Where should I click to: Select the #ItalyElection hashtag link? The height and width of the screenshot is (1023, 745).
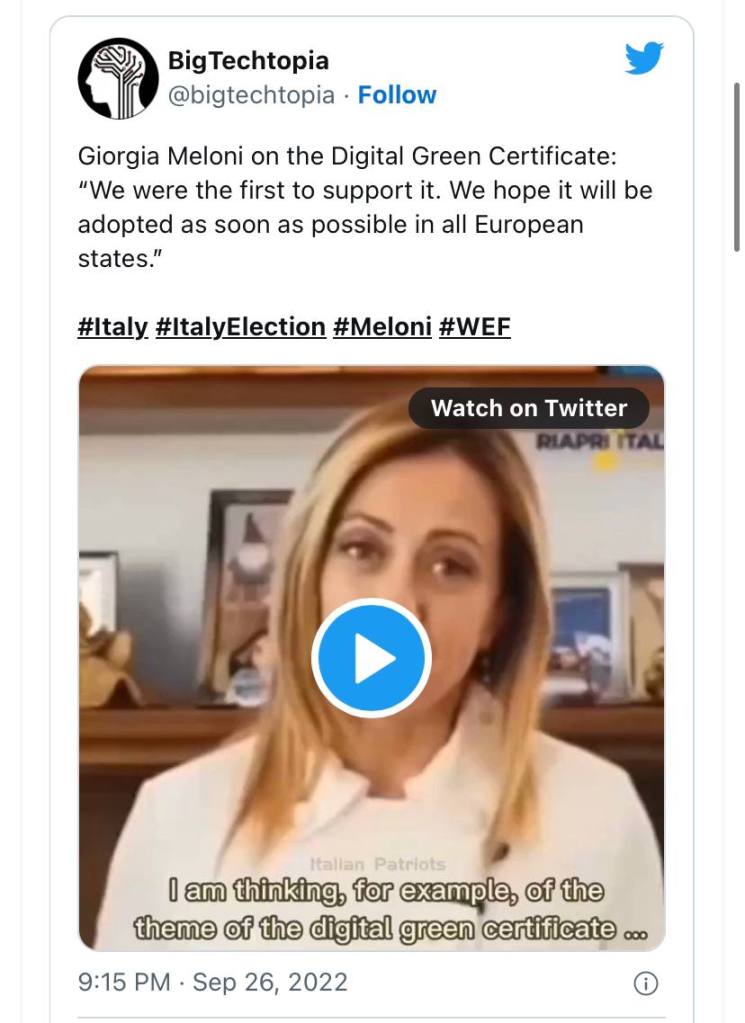[241, 327]
